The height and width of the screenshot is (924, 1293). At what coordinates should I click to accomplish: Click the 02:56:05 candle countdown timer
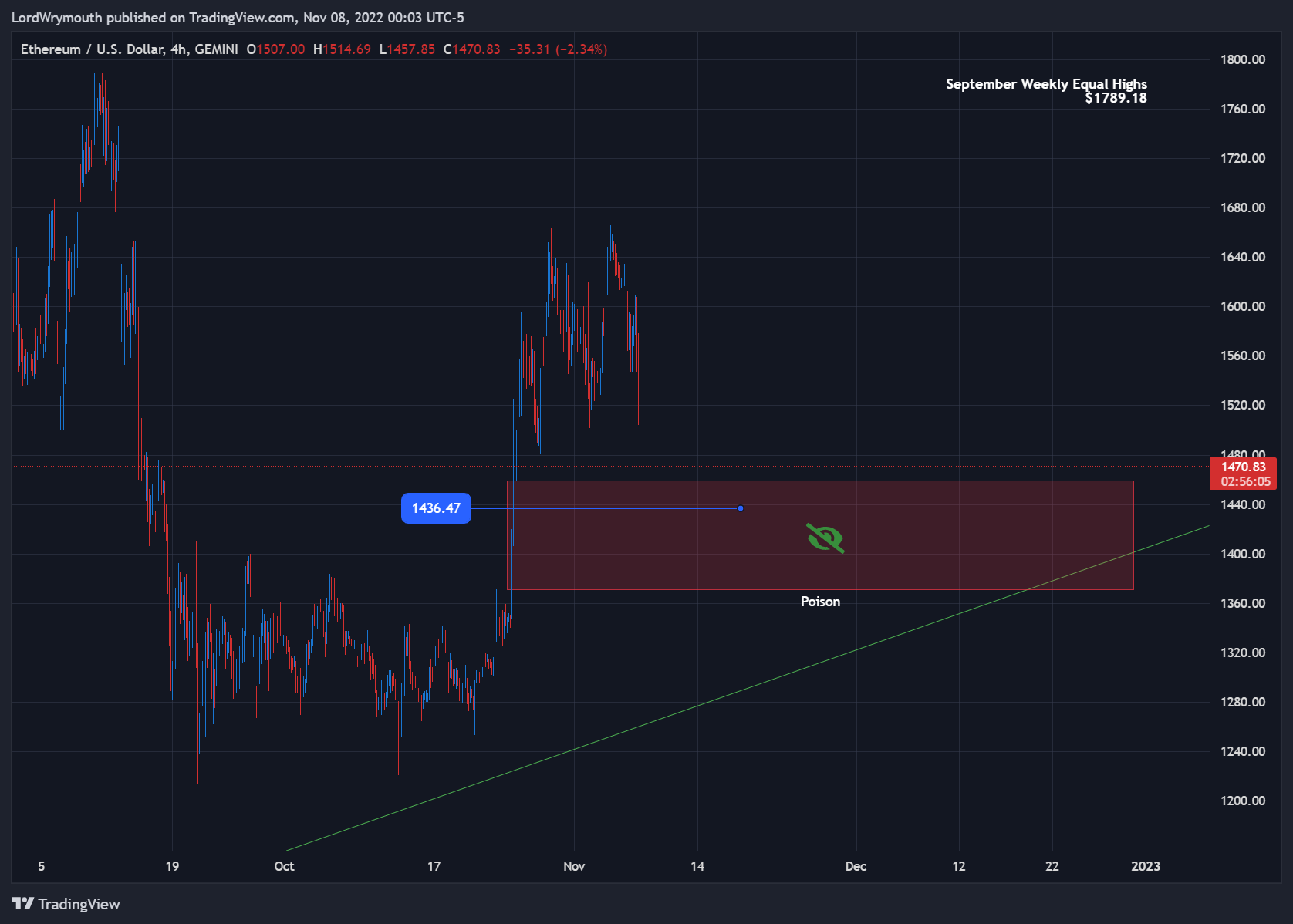pos(1245,481)
